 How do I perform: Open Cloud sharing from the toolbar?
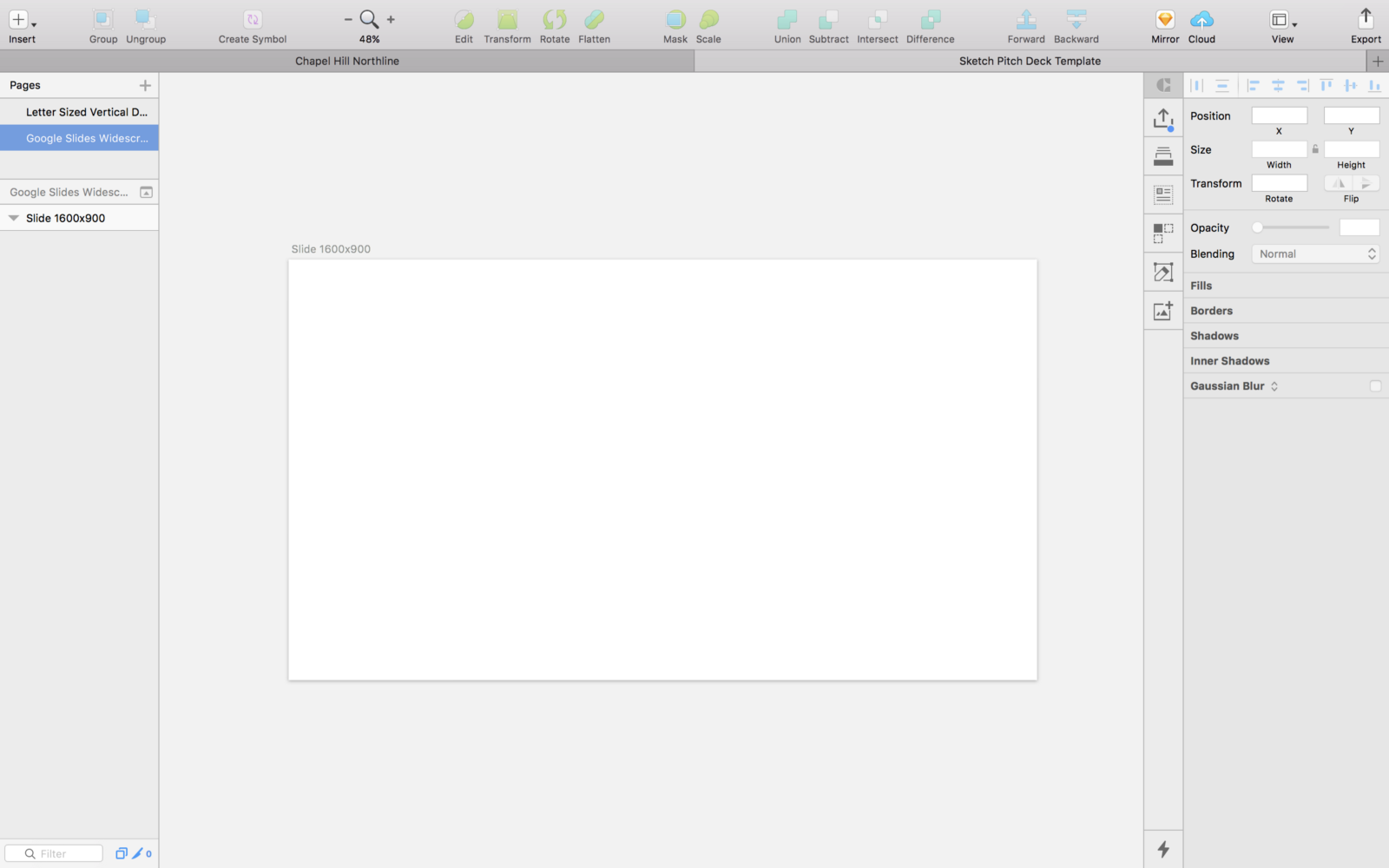tap(1201, 22)
